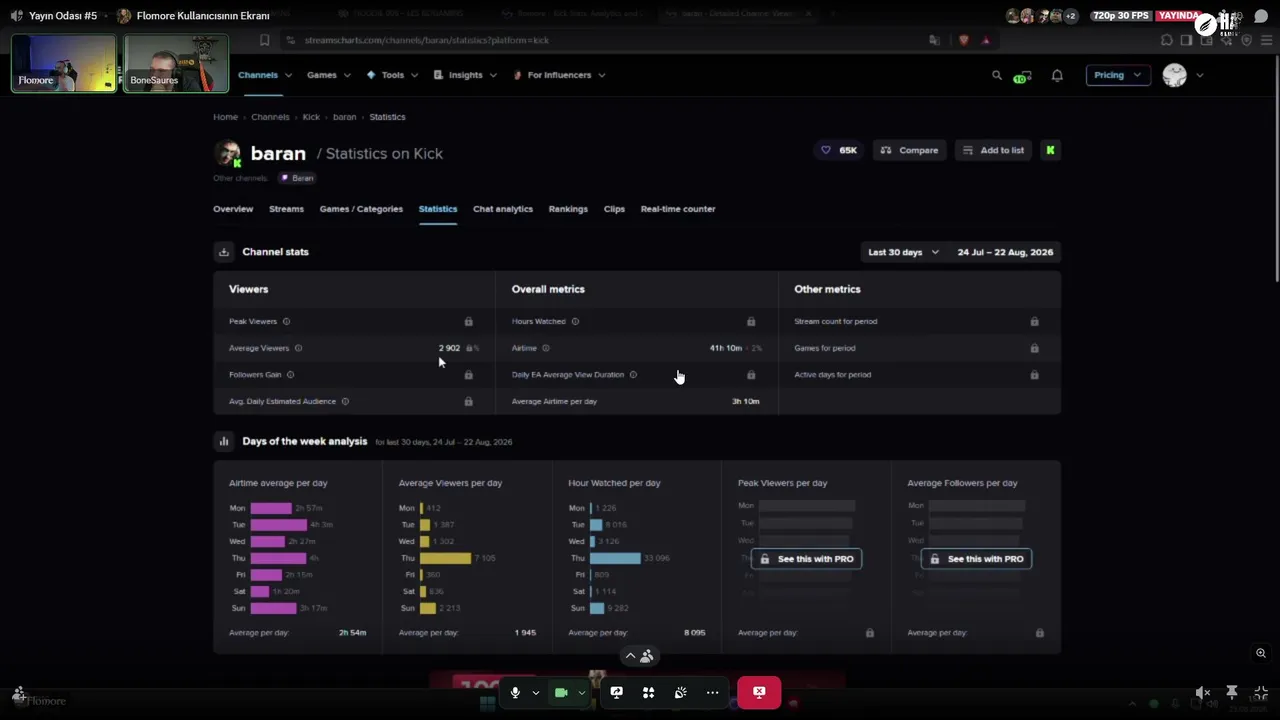1280x720 pixels.
Task: Click the 24 Jul – 22 Aug, 2026 date range
Action: (1005, 252)
